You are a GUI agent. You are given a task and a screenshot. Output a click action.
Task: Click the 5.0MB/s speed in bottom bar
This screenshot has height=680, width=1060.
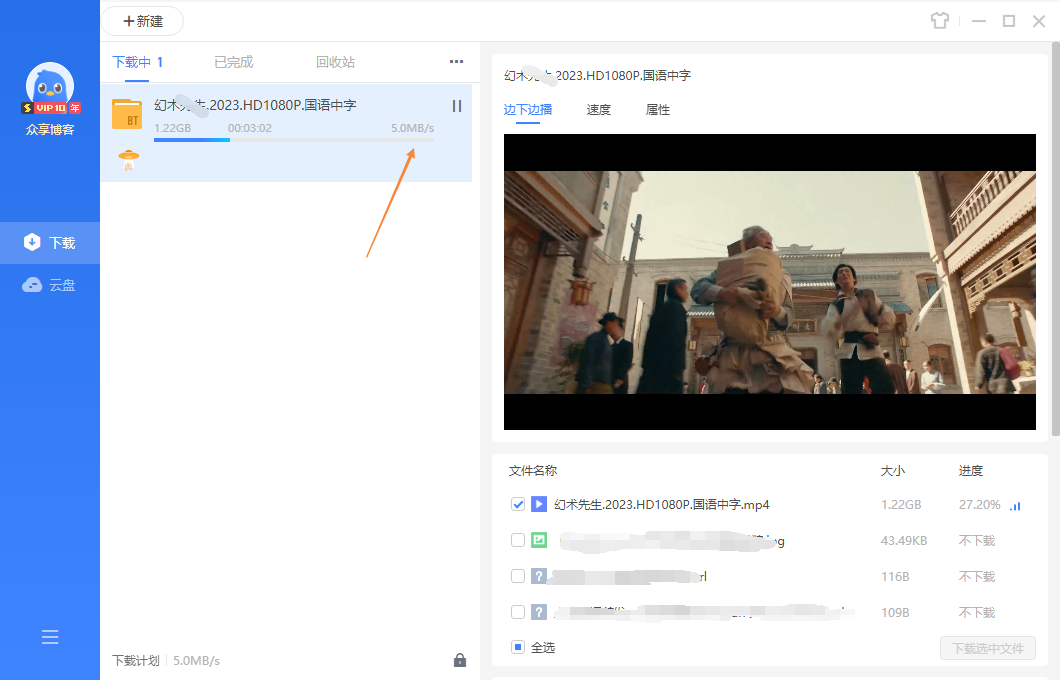[x=197, y=660]
